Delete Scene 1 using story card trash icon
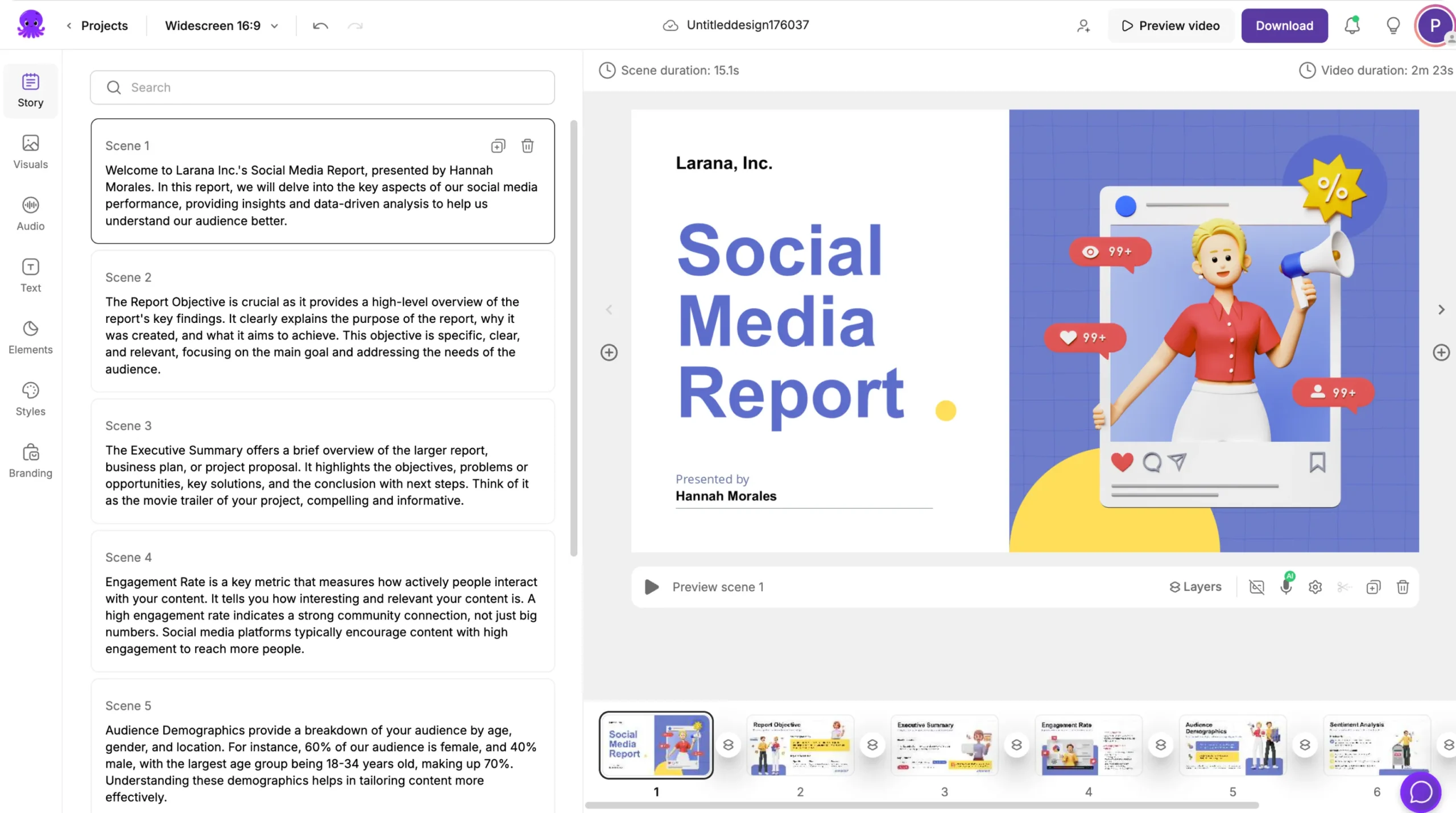 coord(527,146)
